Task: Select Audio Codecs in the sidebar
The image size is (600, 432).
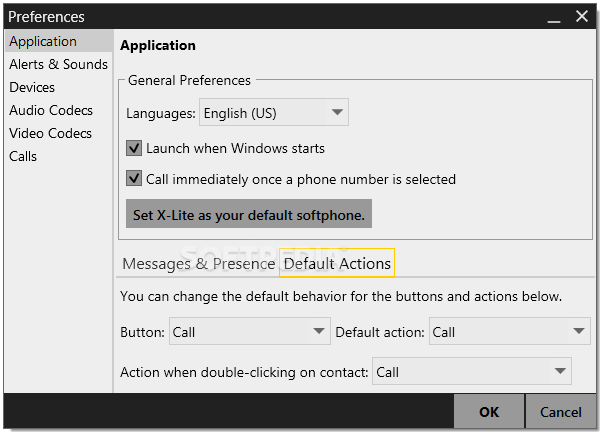Action: [x=59, y=110]
